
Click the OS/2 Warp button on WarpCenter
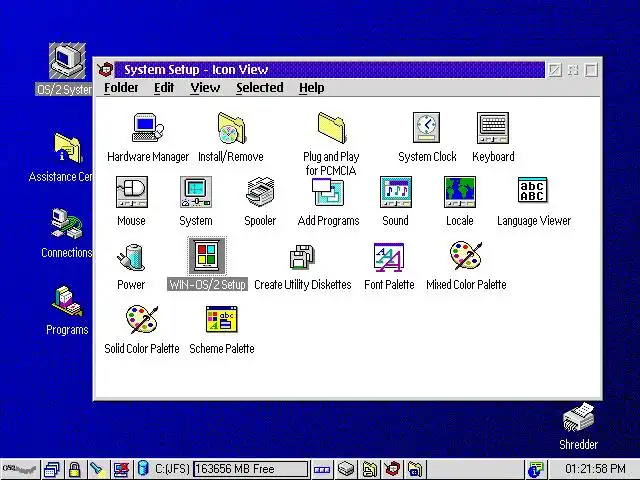point(20,469)
